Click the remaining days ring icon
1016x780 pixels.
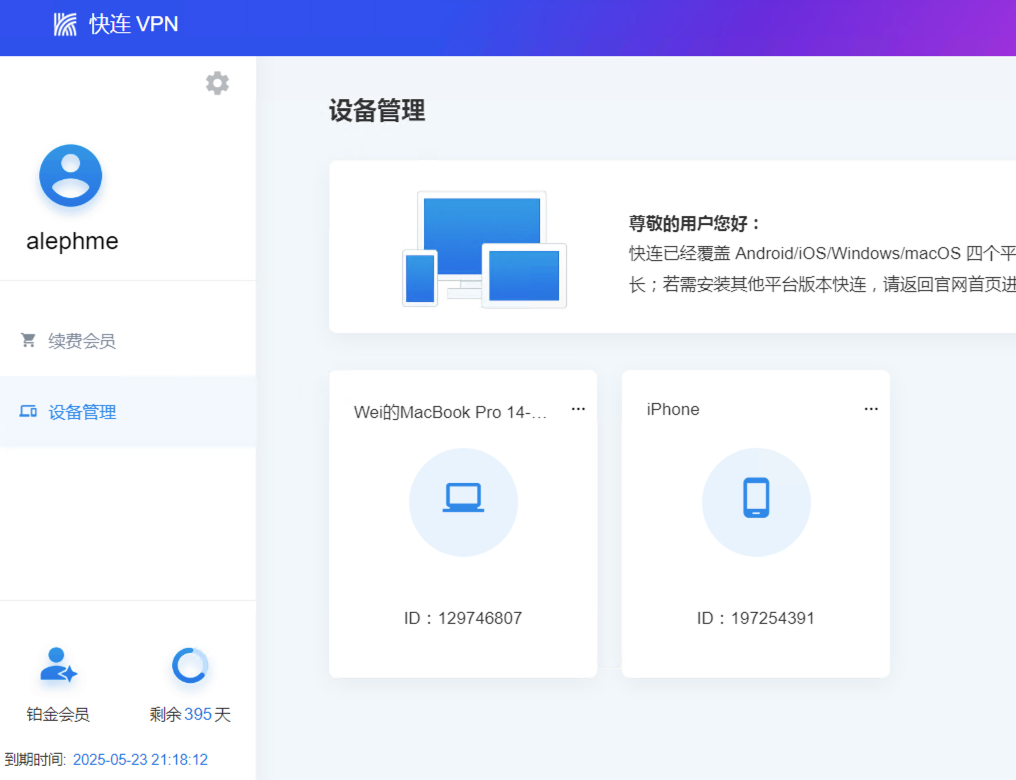[x=190, y=666]
